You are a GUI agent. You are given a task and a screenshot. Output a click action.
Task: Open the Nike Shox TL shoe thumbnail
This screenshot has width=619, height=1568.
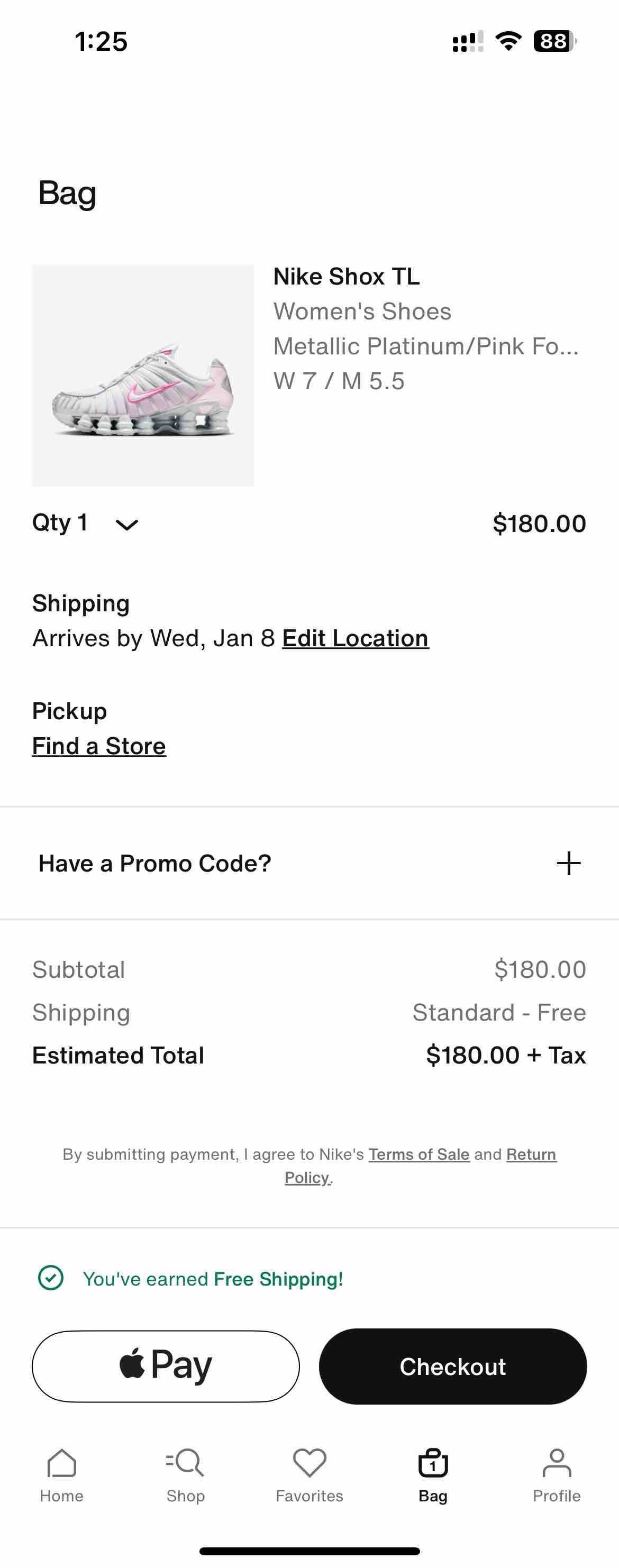pyautogui.click(x=142, y=375)
